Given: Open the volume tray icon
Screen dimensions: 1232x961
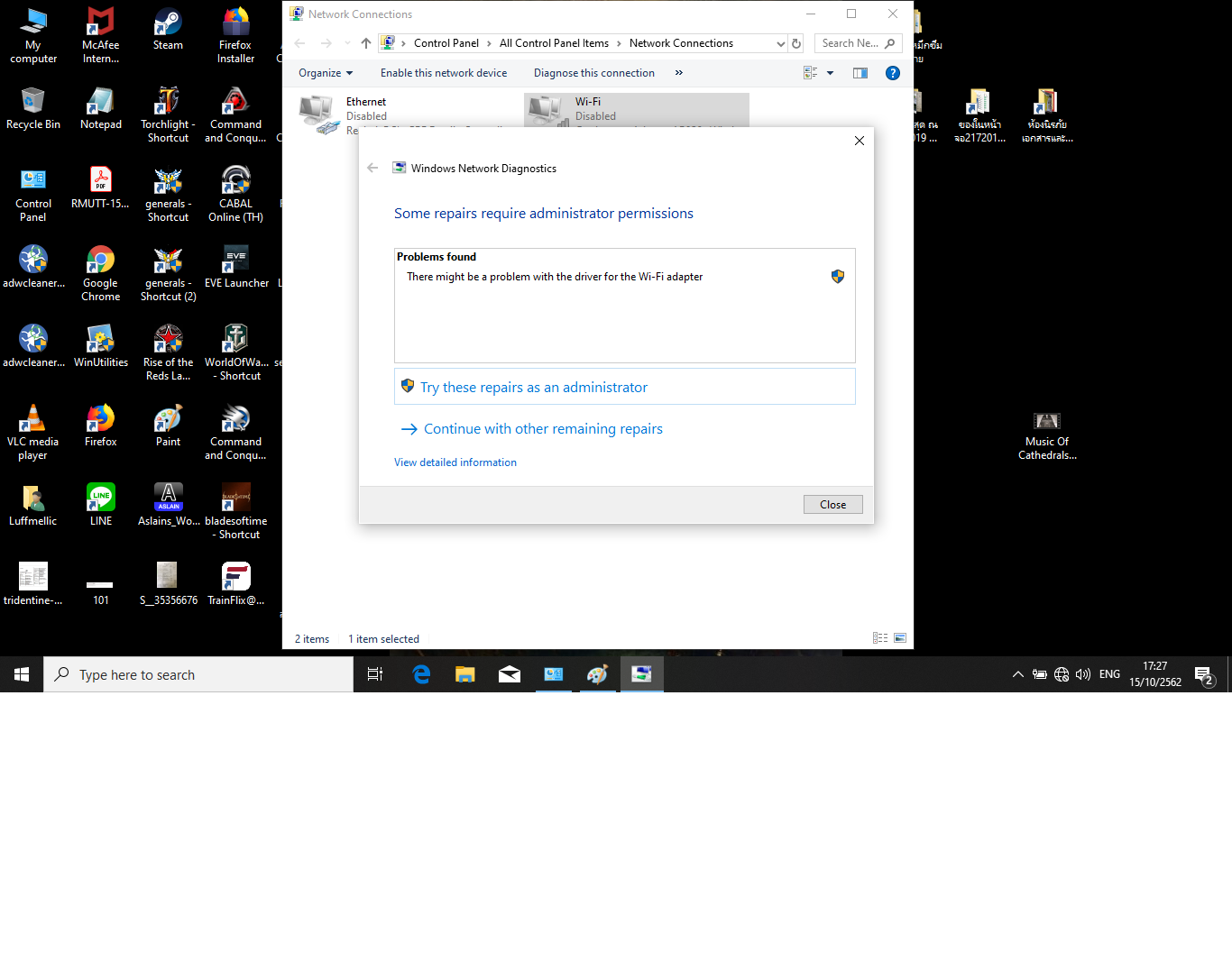Looking at the screenshot, I should 1083,674.
